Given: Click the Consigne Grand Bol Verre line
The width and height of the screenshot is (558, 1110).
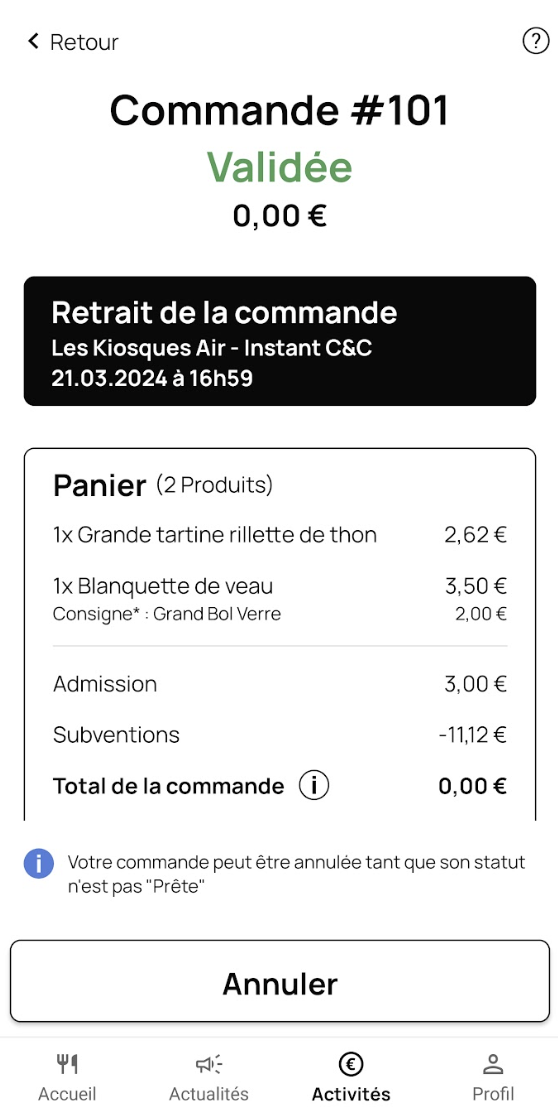Looking at the screenshot, I should (280, 614).
